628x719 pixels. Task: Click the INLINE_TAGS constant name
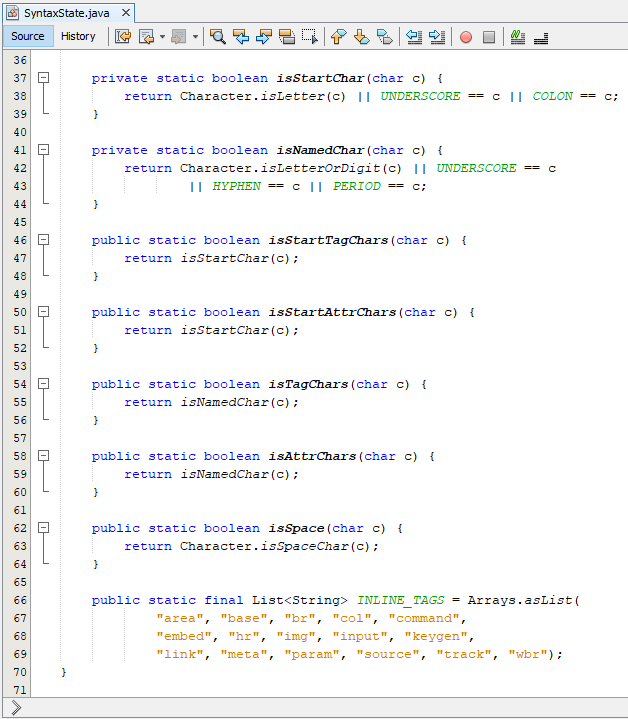pyautogui.click(x=400, y=600)
